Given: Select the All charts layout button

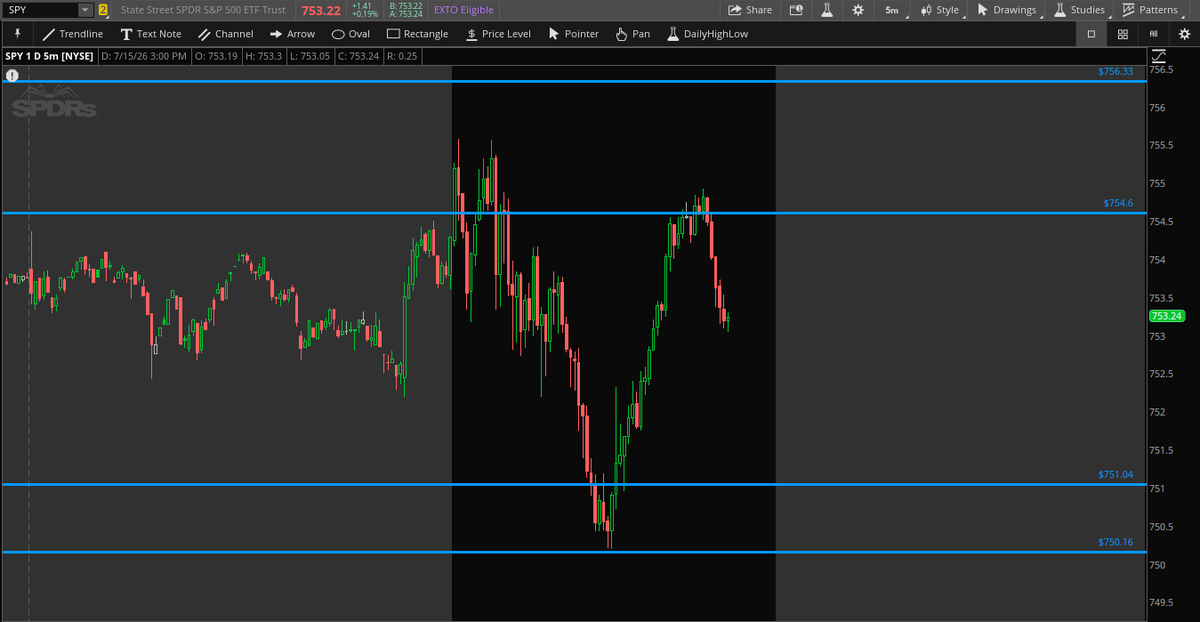Looking at the screenshot, I should [x=1153, y=34].
